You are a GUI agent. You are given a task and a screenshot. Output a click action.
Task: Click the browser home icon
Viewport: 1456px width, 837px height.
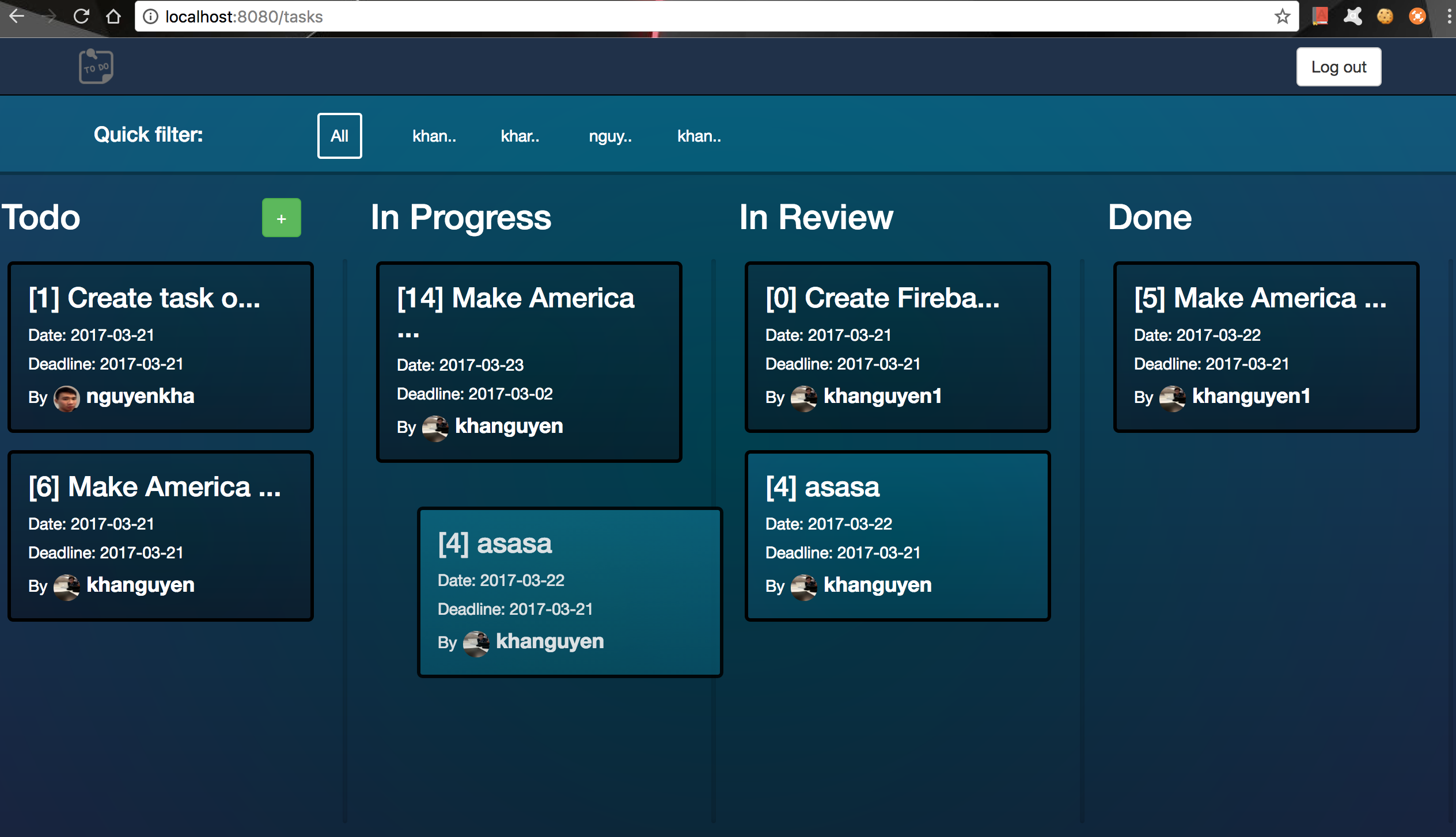click(x=113, y=16)
